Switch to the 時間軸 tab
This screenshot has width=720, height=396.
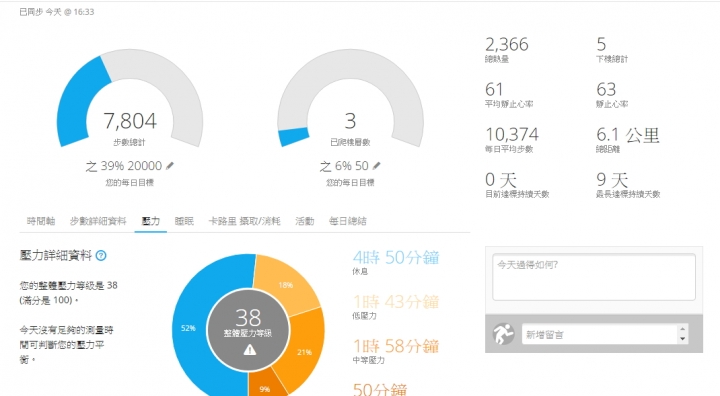point(41,221)
